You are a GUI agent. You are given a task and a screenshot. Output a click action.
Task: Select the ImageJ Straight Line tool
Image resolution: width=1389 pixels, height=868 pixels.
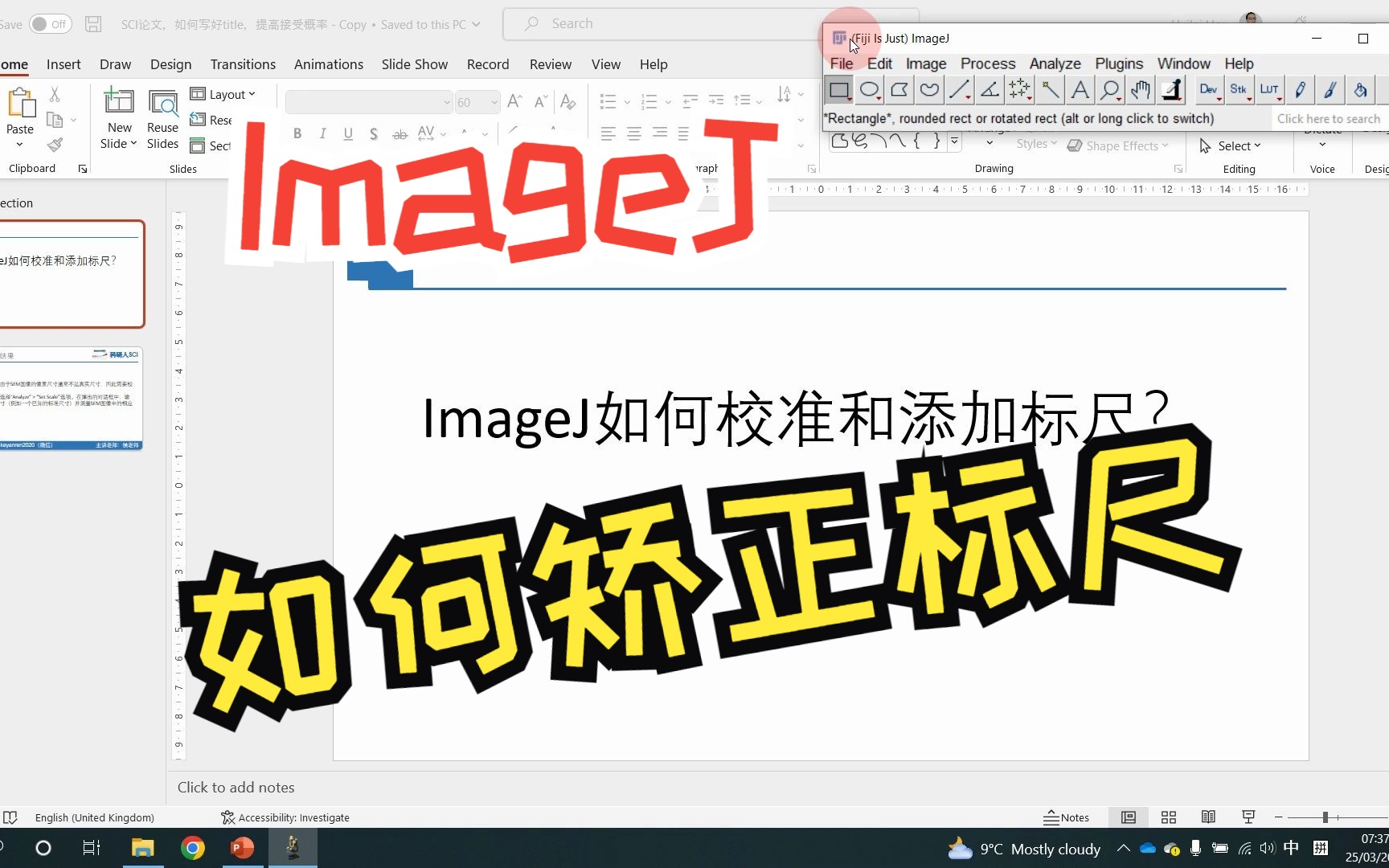click(960, 90)
